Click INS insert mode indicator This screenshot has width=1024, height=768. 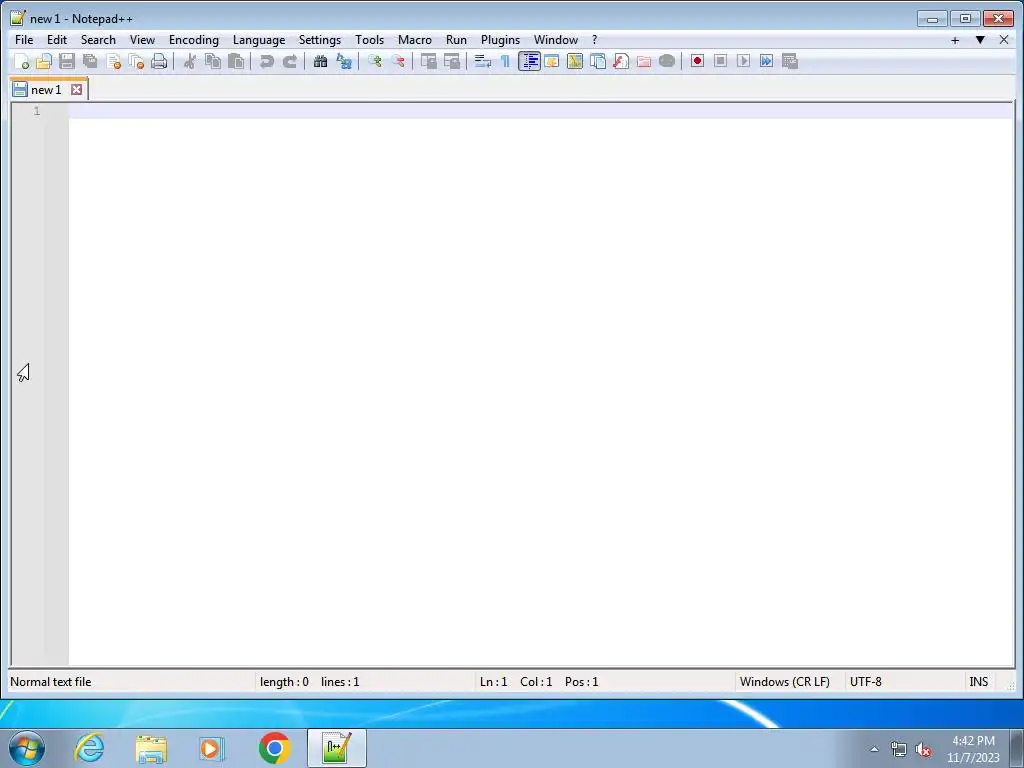coord(978,682)
